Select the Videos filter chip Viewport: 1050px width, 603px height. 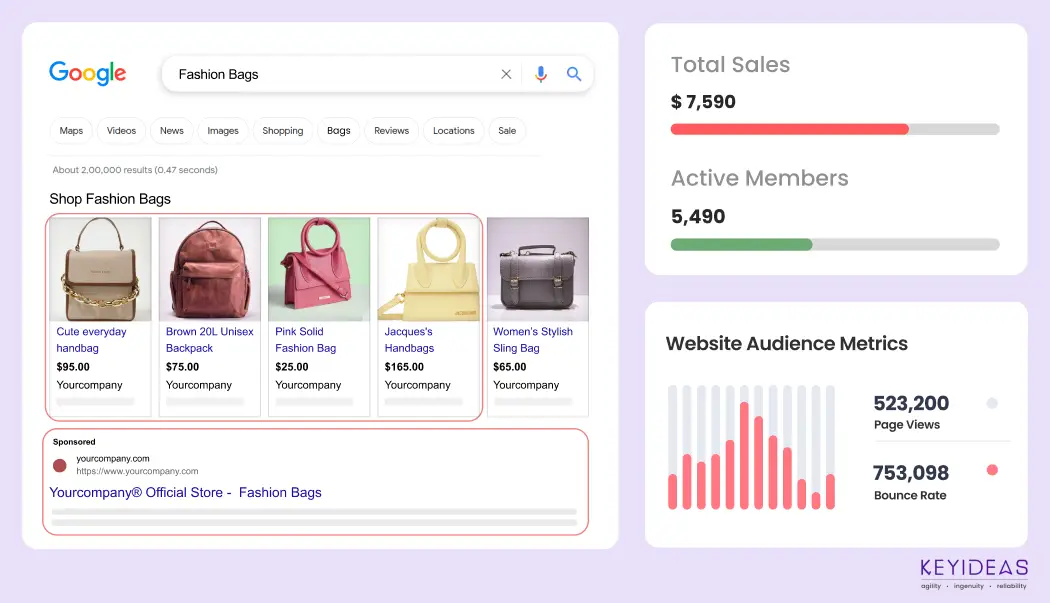(x=121, y=131)
